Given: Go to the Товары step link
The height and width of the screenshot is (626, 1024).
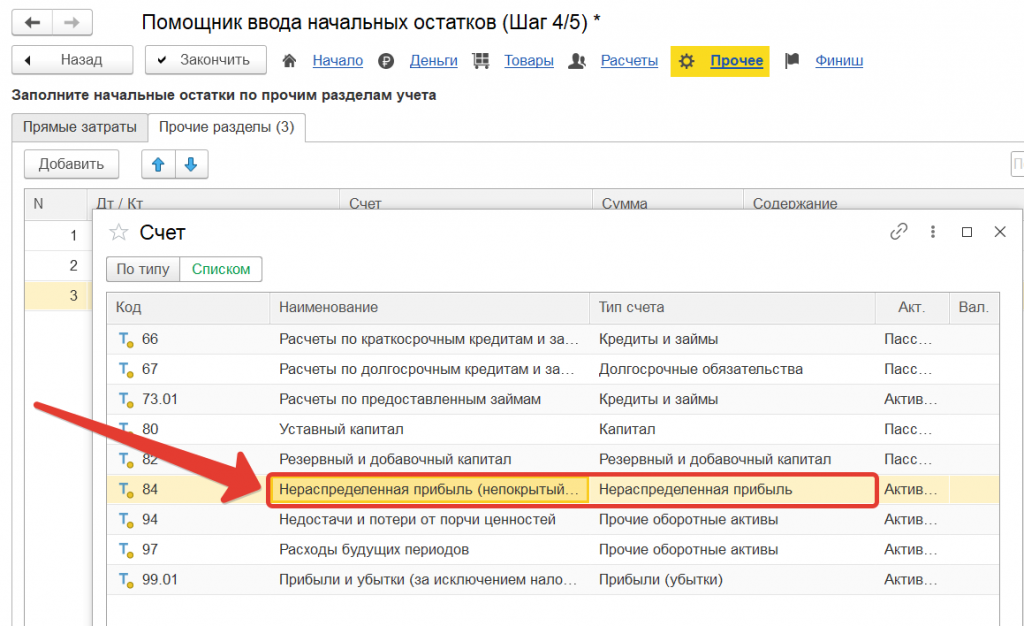Looking at the screenshot, I should pyautogui.click(x=528, y=60).
